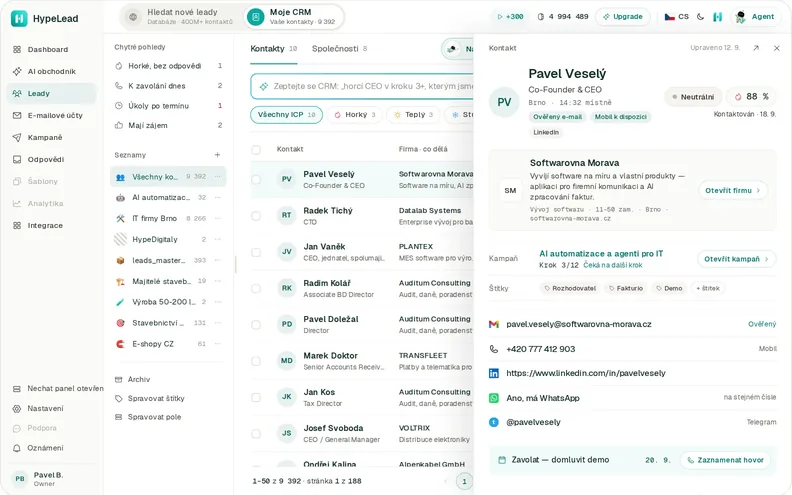Image resolution: width=792 pixels, height=495 pixels.
Task: Tick checkbox for Jan Vaněk row
Action: pos(256,252)
